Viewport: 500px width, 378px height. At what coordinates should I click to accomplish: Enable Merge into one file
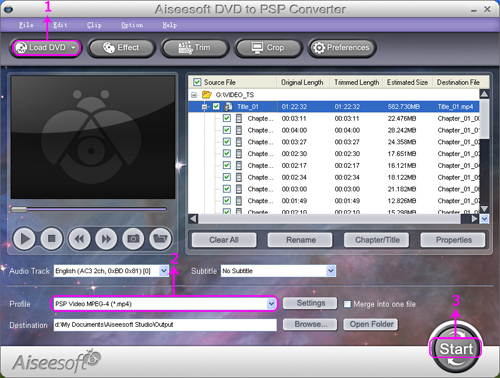click(347, 304)
